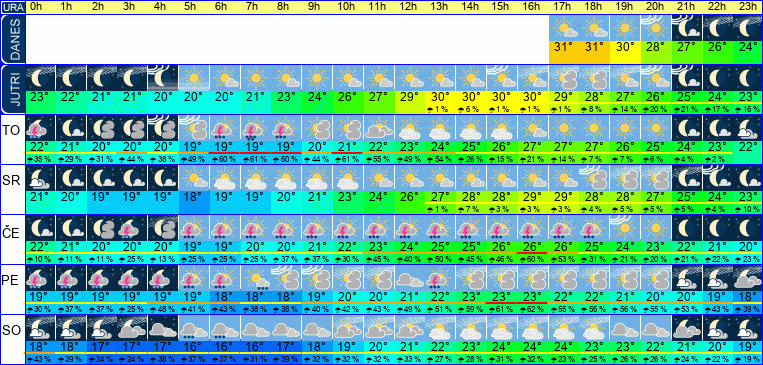Select the rain cloud icon for SO at 5h
This screenshot has width=763, height=365.
click(195, 328)
